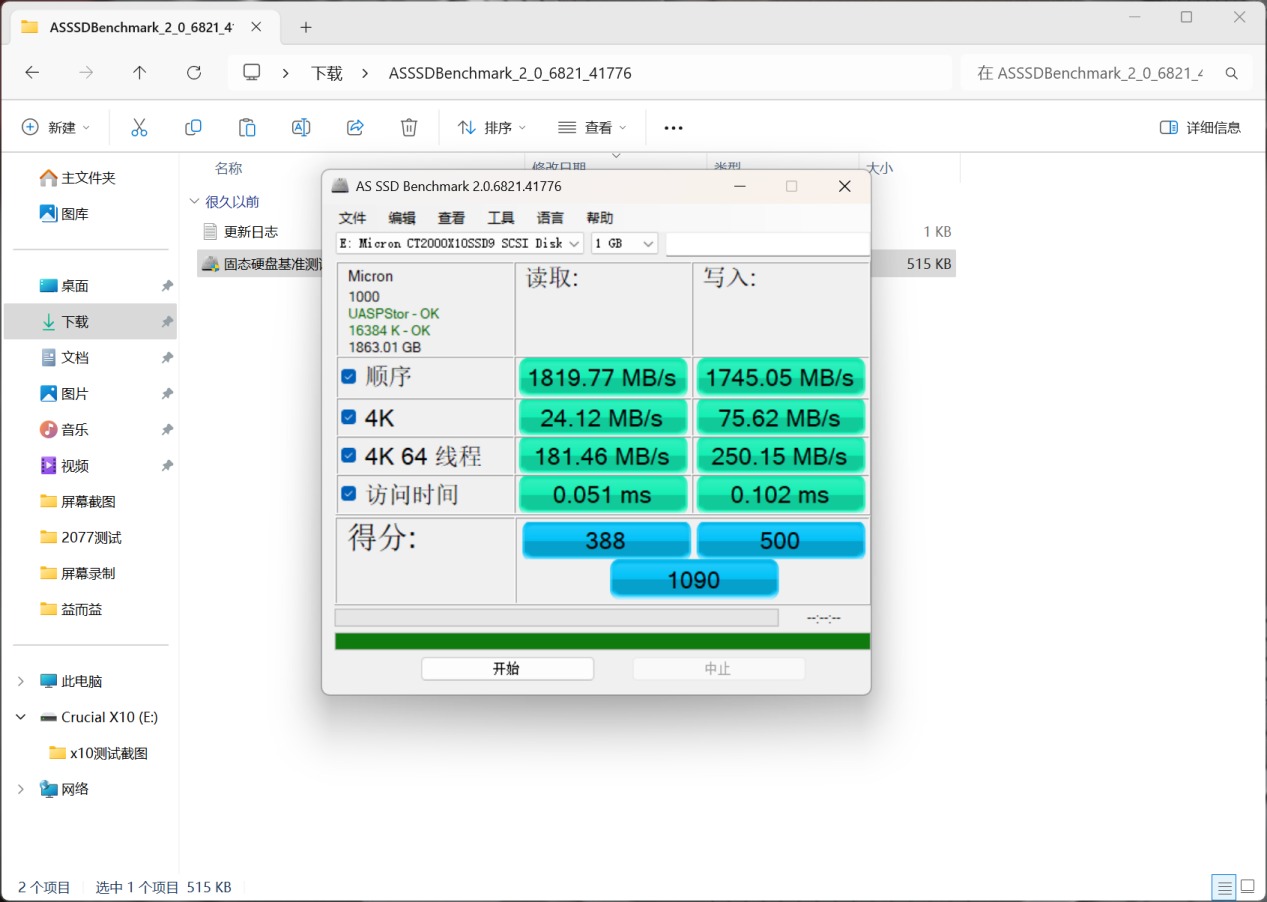Click the Copy icon in Explorer toolbar

point(193,127)
